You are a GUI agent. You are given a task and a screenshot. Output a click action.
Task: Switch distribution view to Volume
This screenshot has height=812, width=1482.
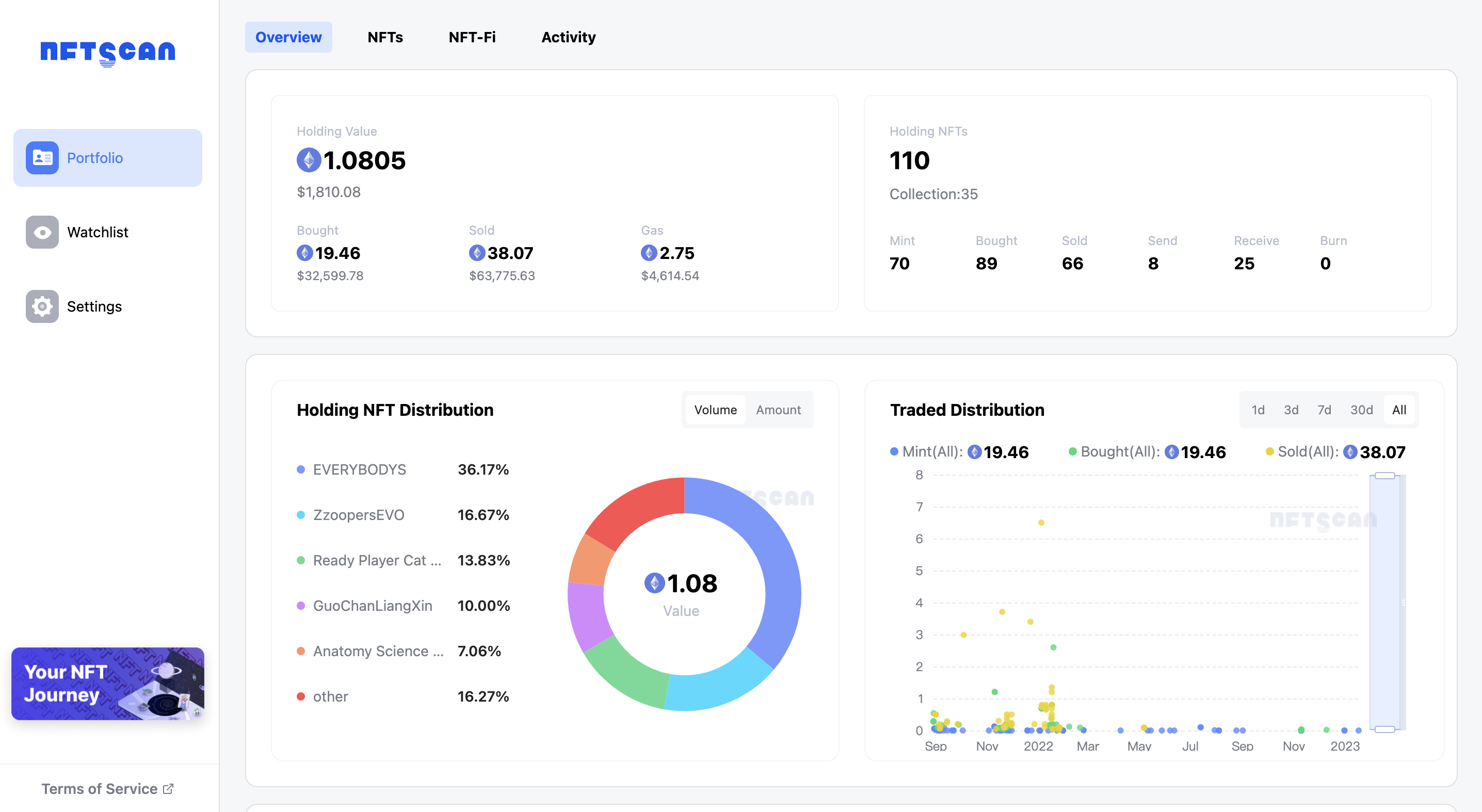[x=715, y=410]
